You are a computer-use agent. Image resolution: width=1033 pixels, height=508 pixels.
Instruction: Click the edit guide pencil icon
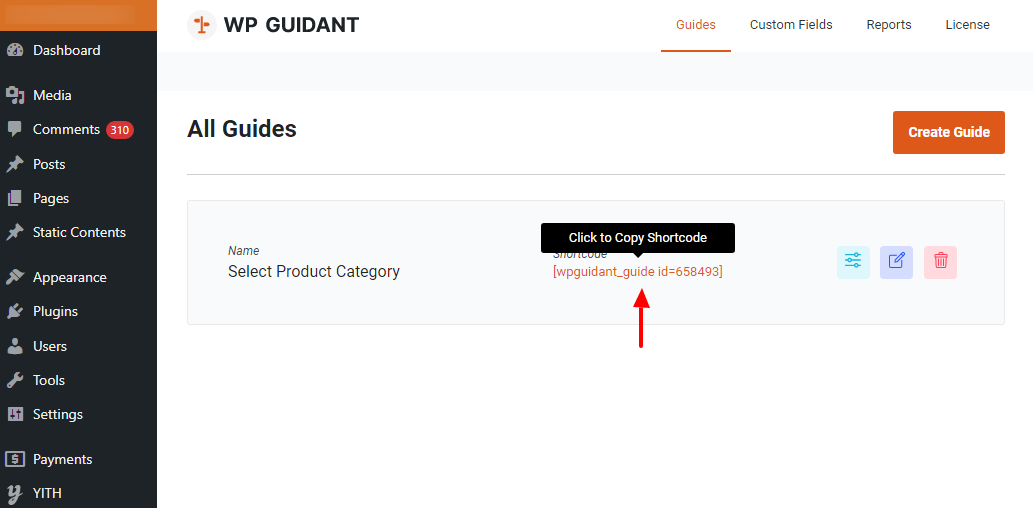click(x=896, y=262)
